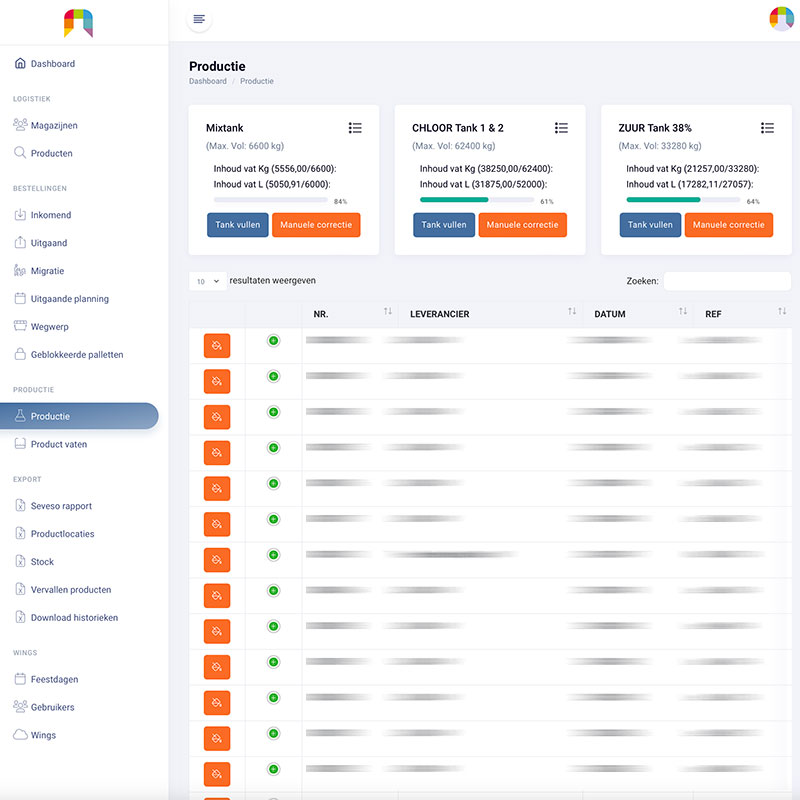Open the results-per-page dropdown
The image size is (800, 800).
(208, 281)
